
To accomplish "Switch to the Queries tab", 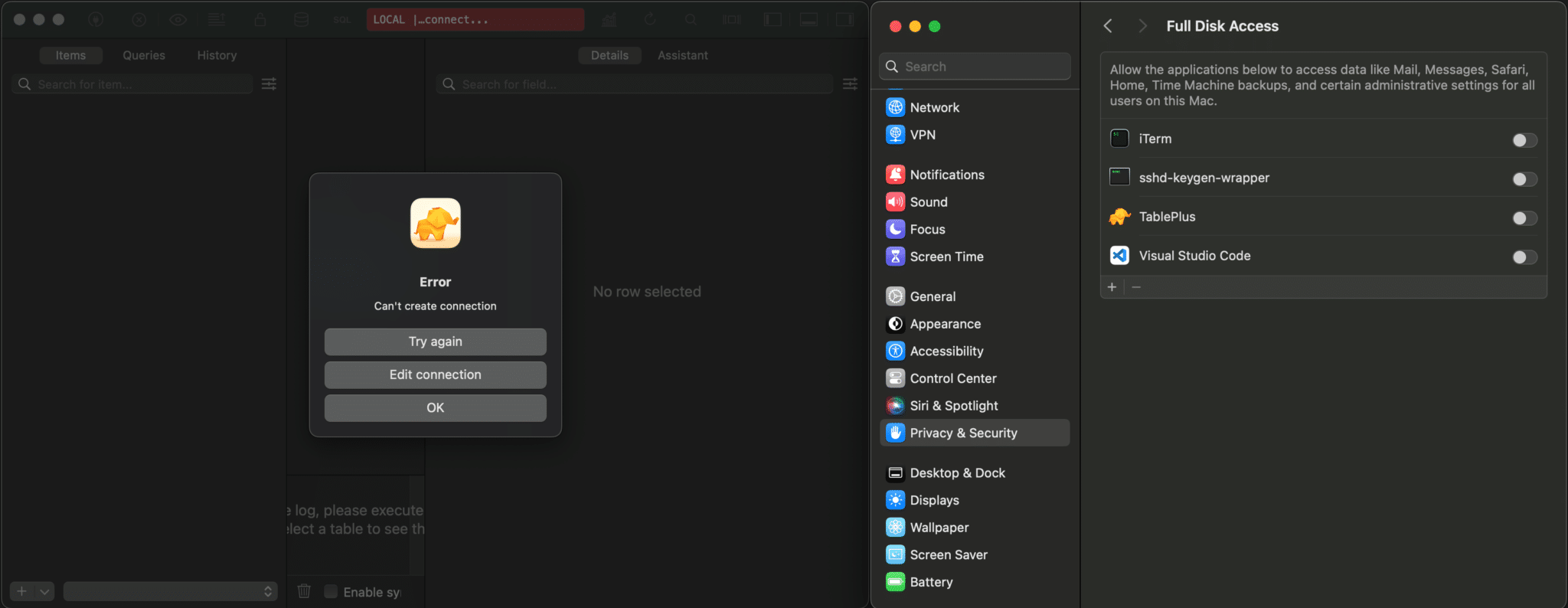I will click(144, 55).
